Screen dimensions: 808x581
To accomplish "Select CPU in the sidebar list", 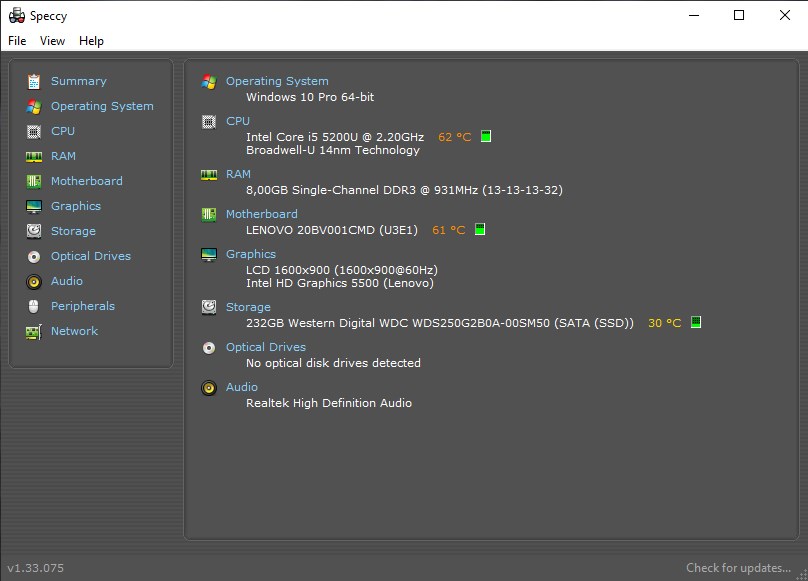I will click(x=63, y=131).
